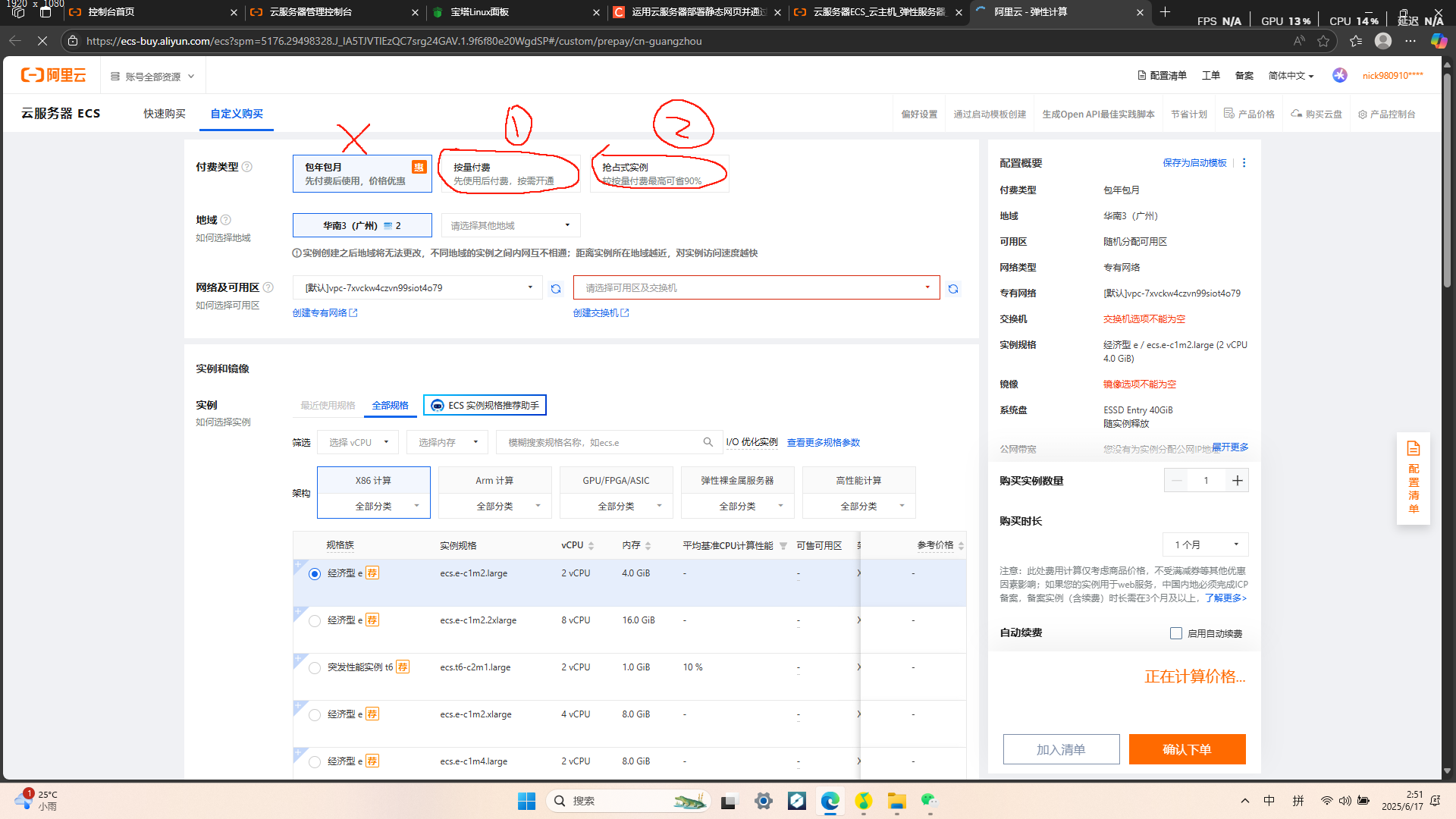Open the memory filter dropdown
The width and height of the screenshot is (1456, 819).
point(447,442)
